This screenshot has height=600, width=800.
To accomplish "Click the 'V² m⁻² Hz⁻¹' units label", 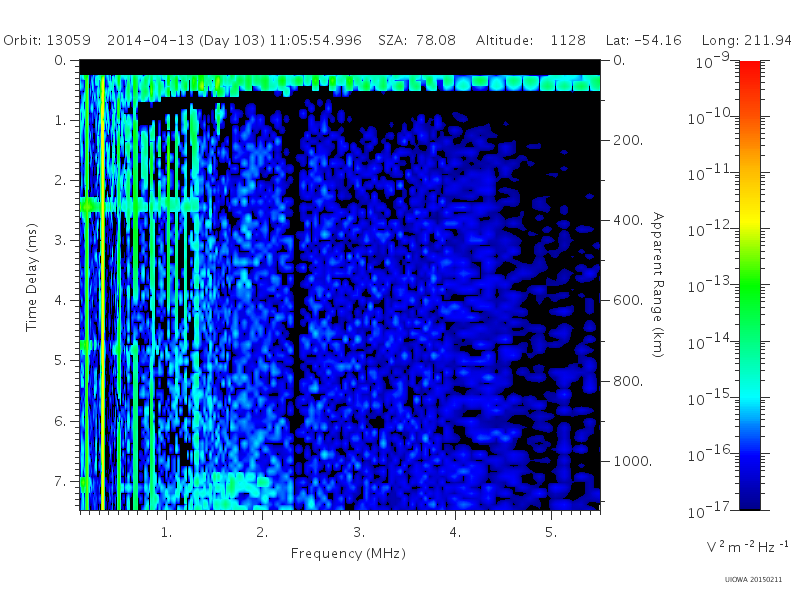I will [x=747, y=546].
